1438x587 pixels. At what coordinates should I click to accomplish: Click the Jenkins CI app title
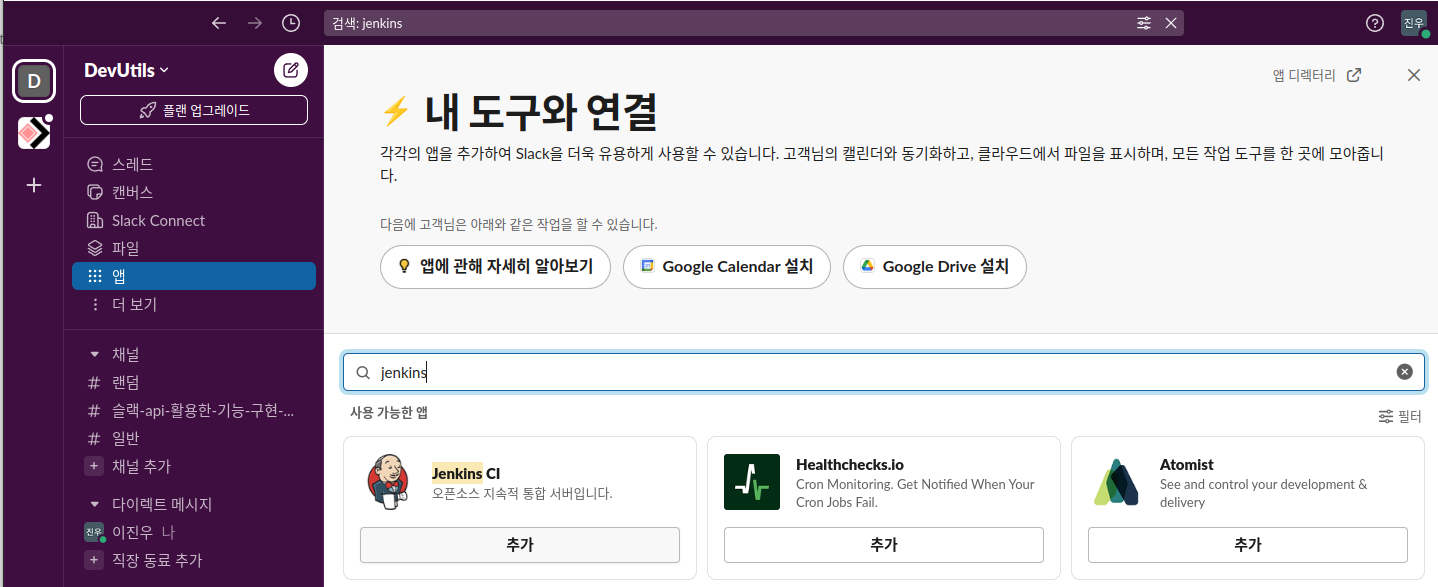[x=465, y=473]
